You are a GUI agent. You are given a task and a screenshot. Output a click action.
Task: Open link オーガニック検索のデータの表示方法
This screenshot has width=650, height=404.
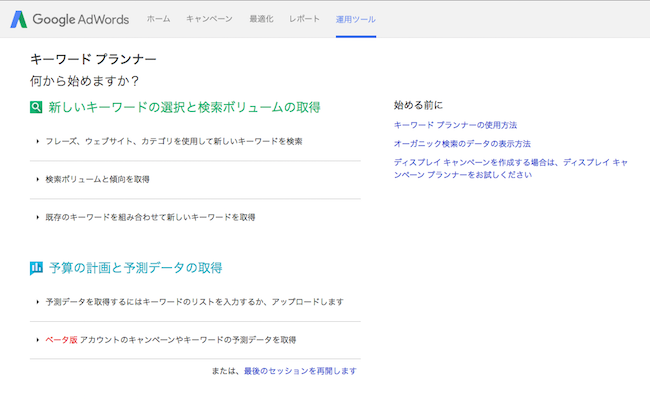[x=462, y=144]
